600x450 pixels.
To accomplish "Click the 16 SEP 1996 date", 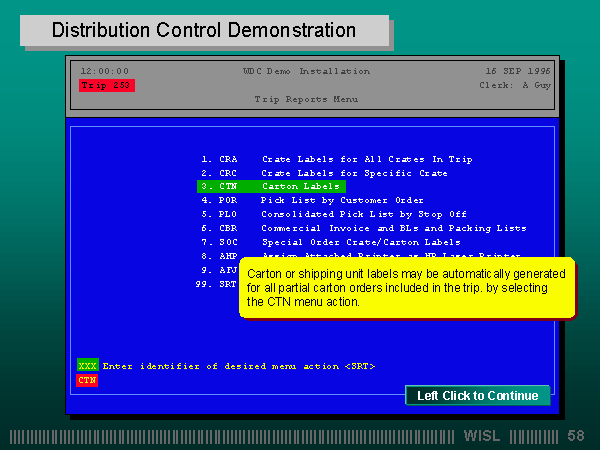I will (x=518, y=71).
